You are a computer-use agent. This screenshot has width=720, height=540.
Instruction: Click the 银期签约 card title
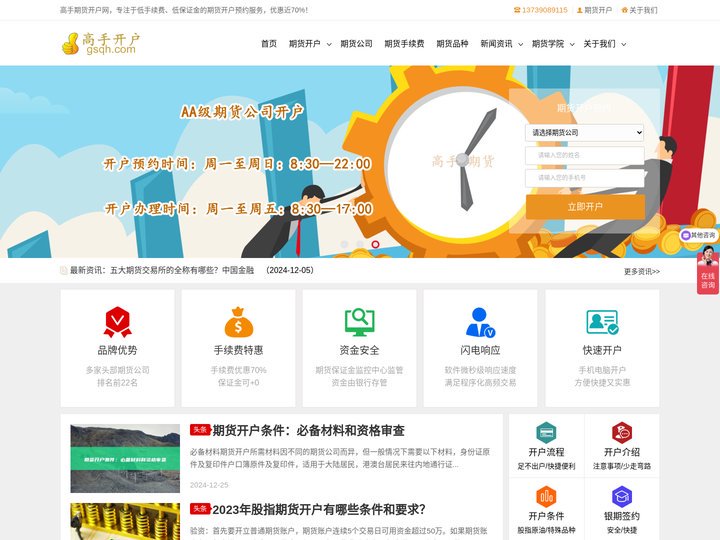click(622, 516)
